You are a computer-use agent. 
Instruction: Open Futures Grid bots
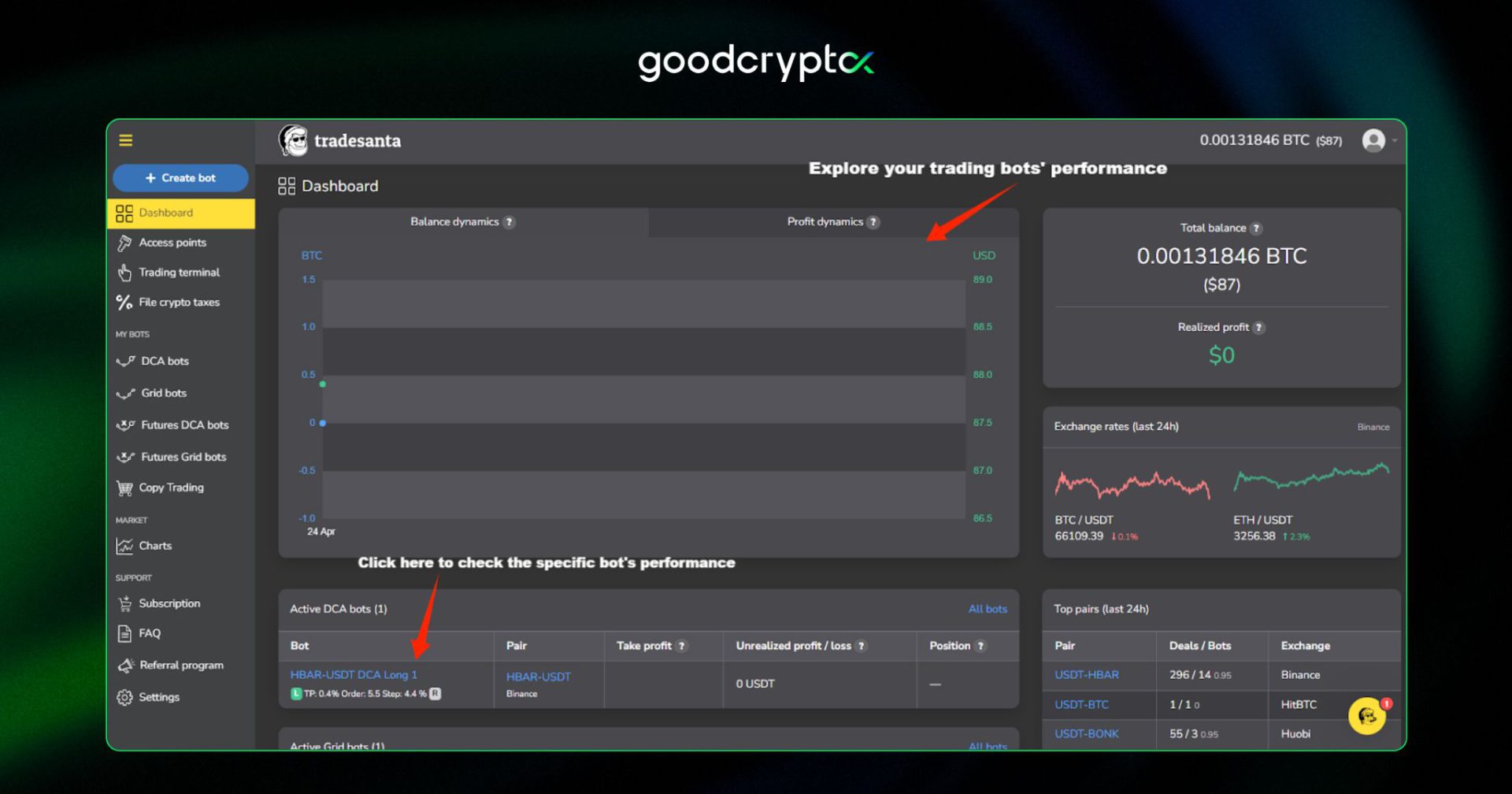[183, 457]
